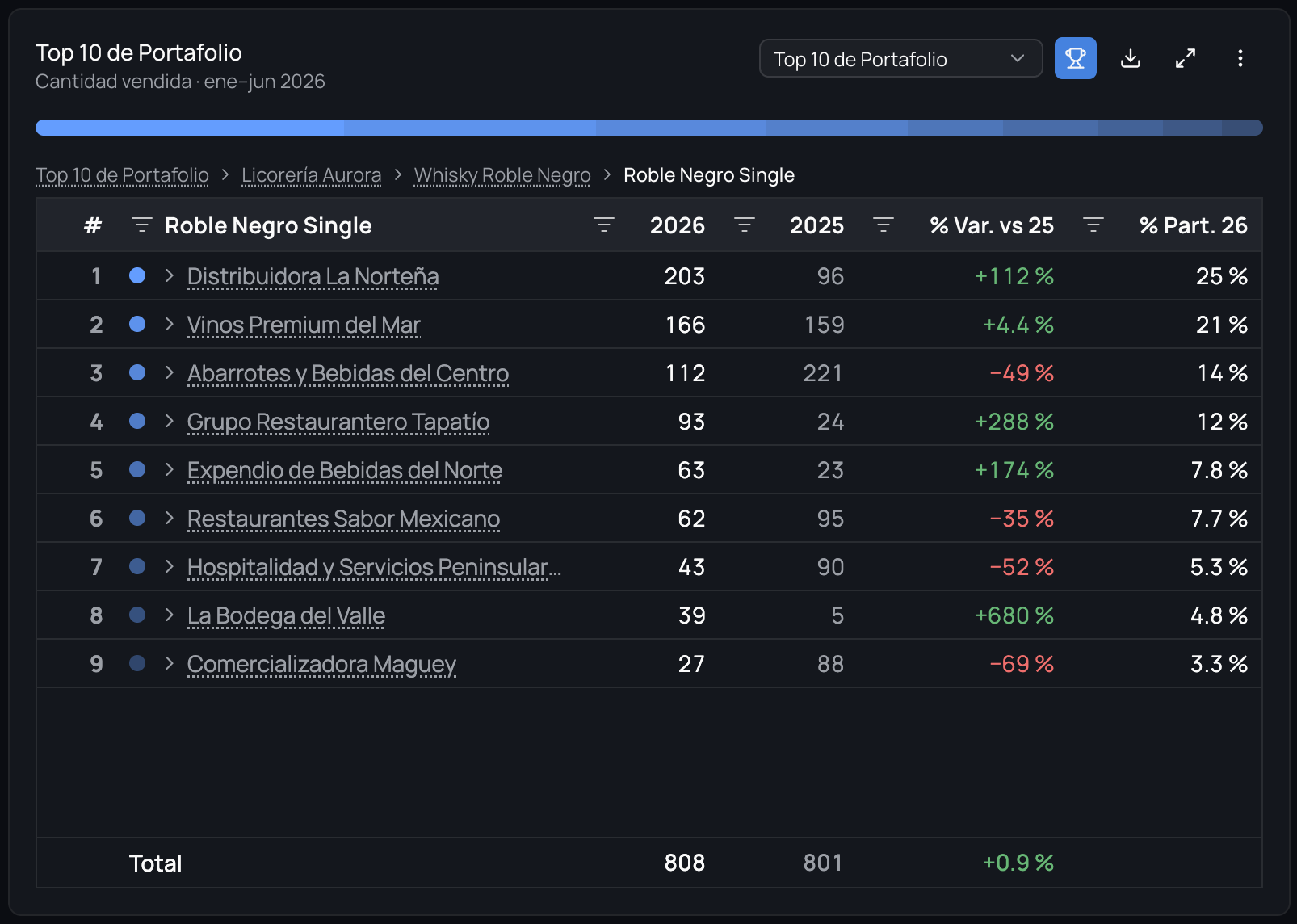Open La Bodega del Valle link
Viewport: 1297px width, 924px height.
click(x=286, y=615)
